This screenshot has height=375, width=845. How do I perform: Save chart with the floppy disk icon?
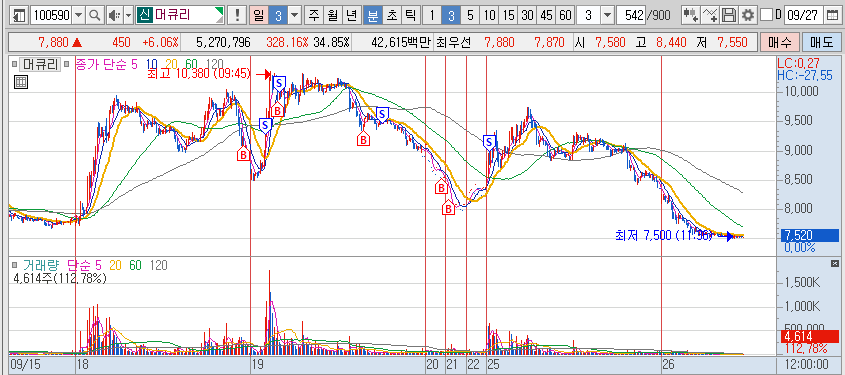[x=729, y=16]
